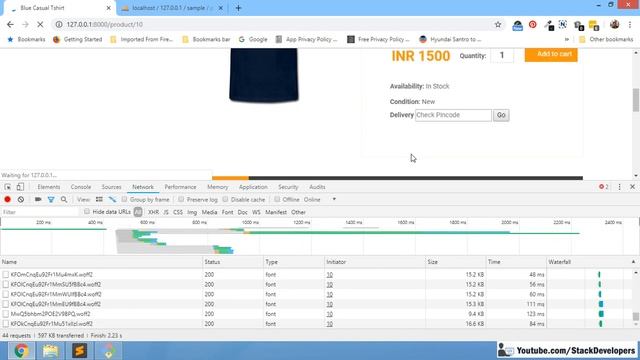Screen dimensions: 640x360
Task: Stop loading the page
Action: click(40, 24)
